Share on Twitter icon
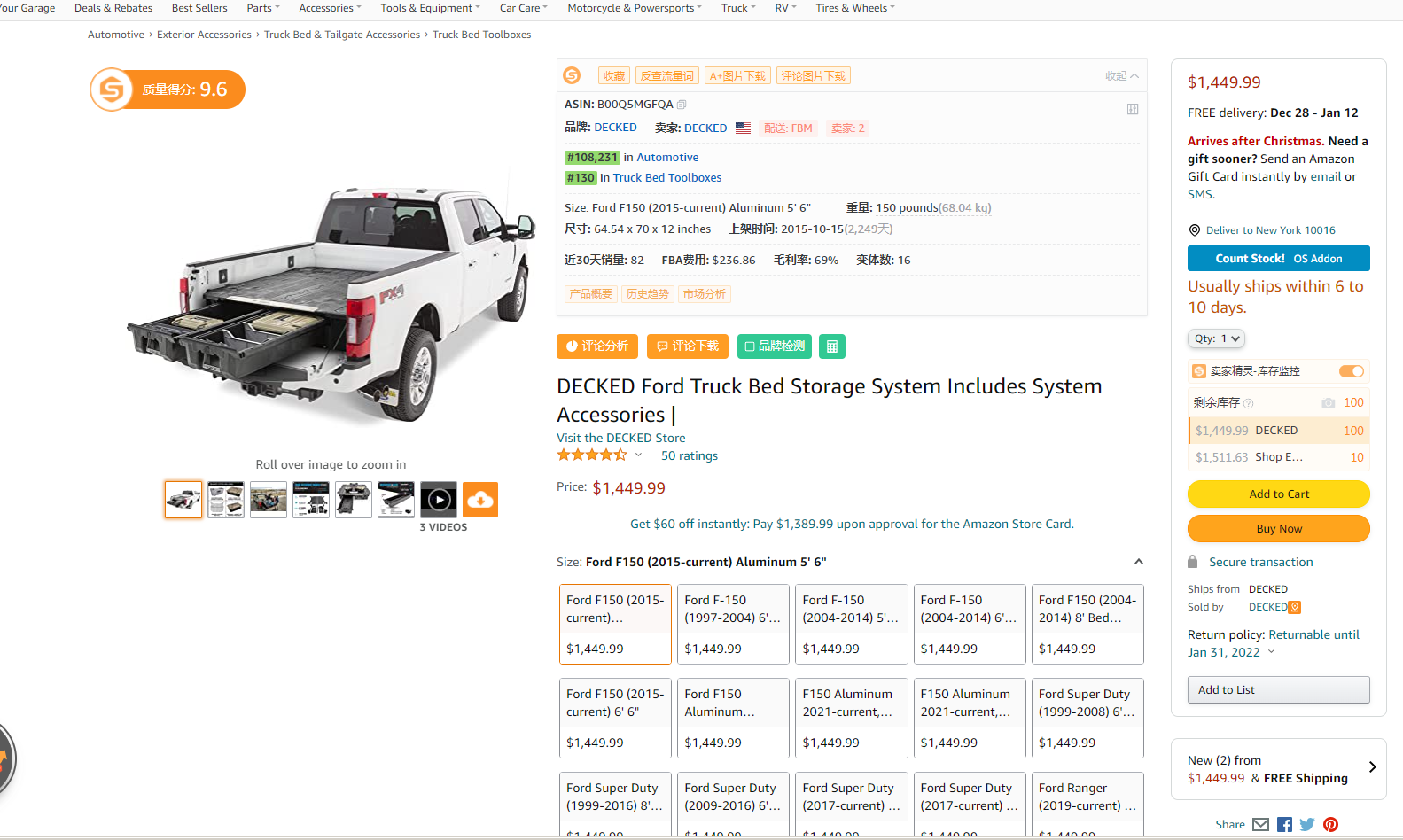1403x840 pixels. coord(1307,824)
